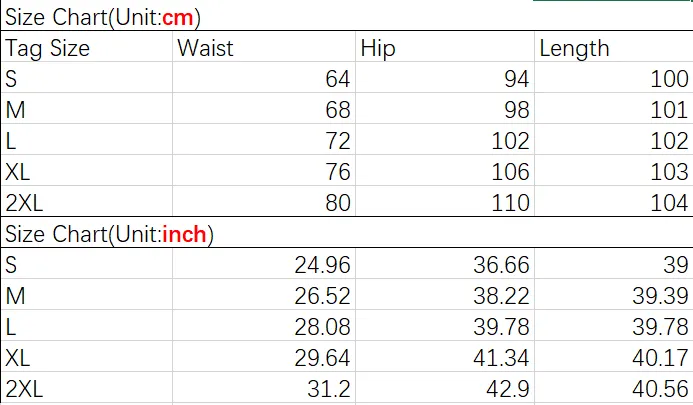Screen dimensions: 693x405
Task: Click the 'Size Chart(Unit:inch)' title cell
Action: 346,233
